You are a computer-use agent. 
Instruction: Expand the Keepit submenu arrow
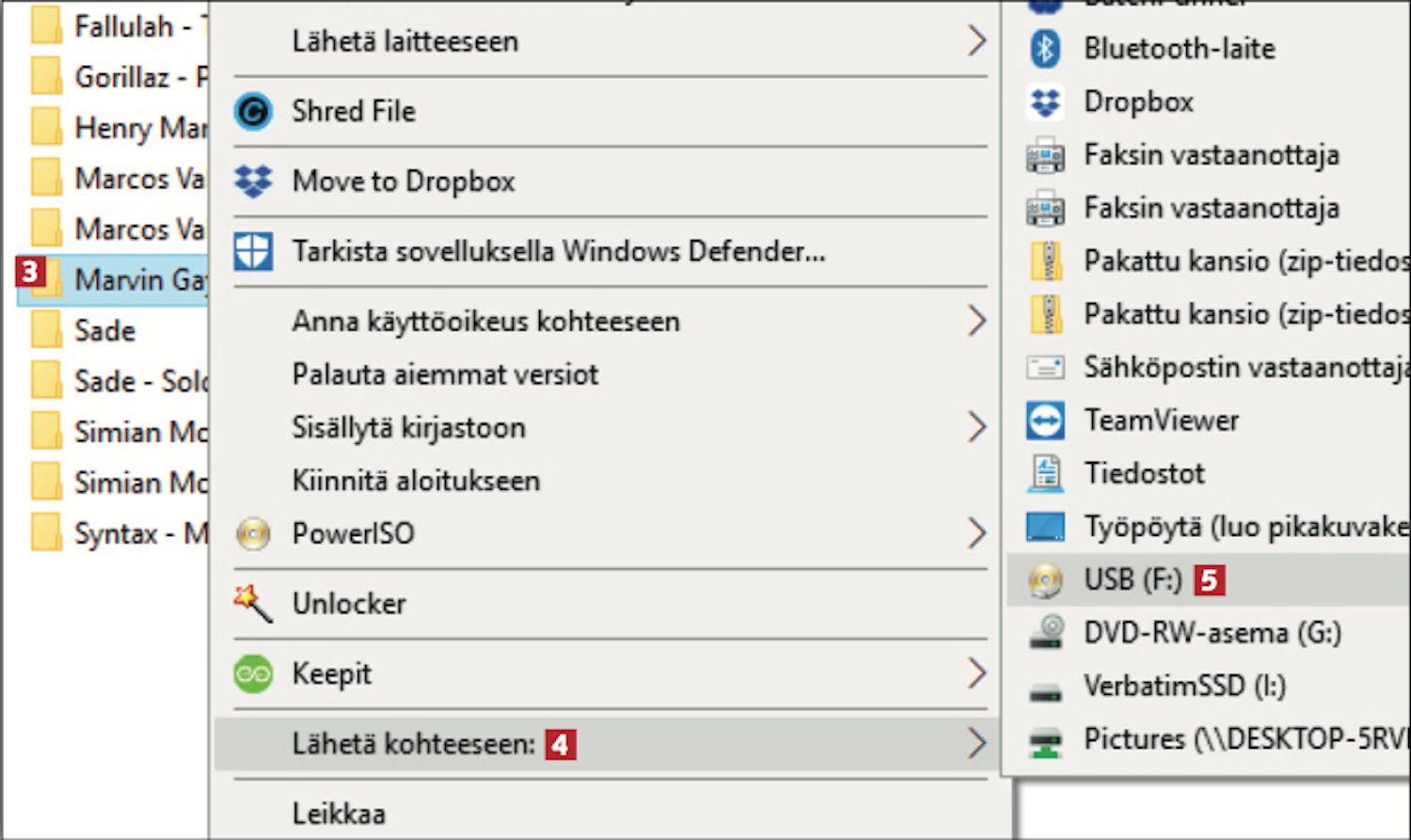(x=976, y=674)
